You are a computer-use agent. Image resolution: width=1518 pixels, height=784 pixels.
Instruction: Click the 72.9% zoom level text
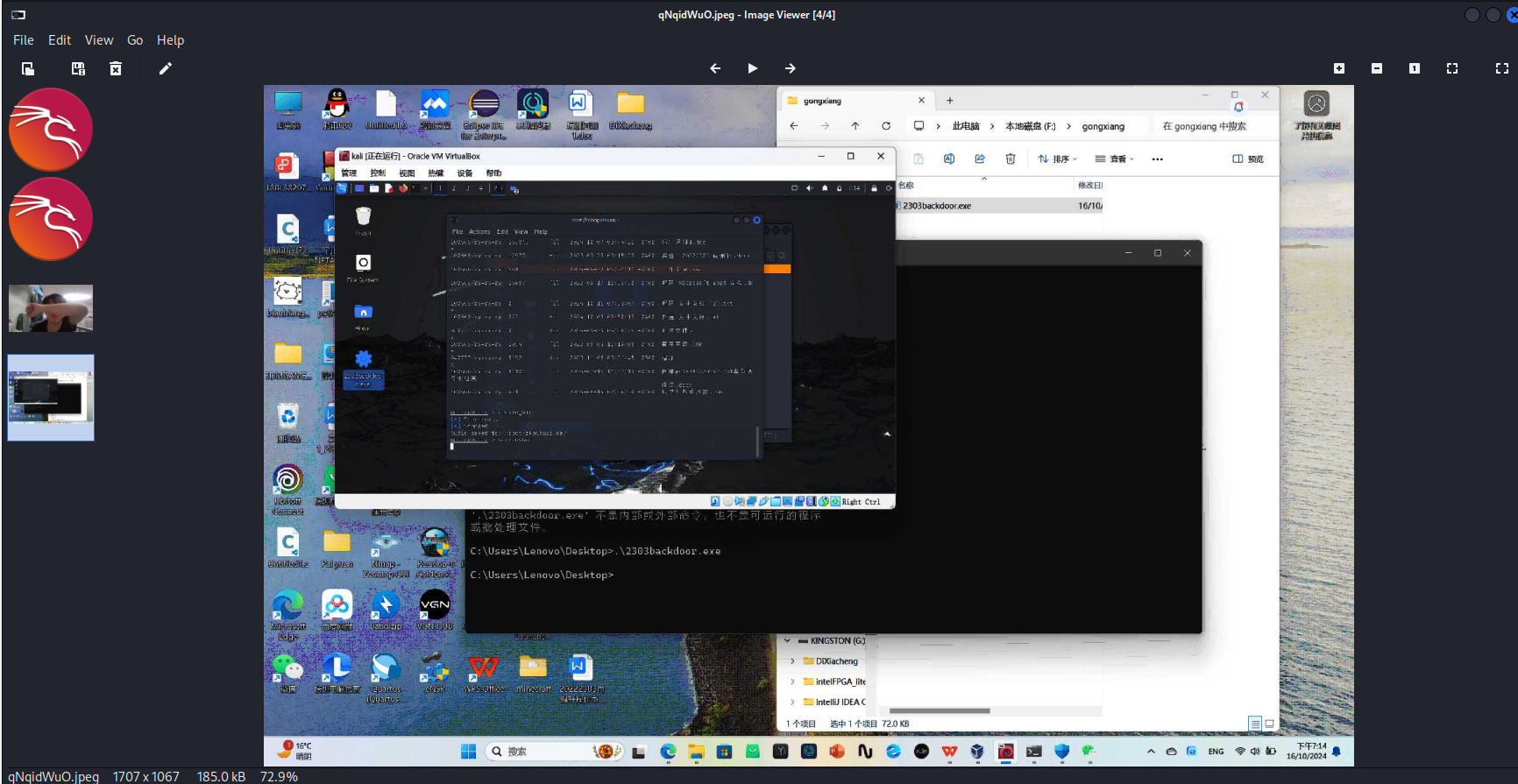click(x=279, y=776)
